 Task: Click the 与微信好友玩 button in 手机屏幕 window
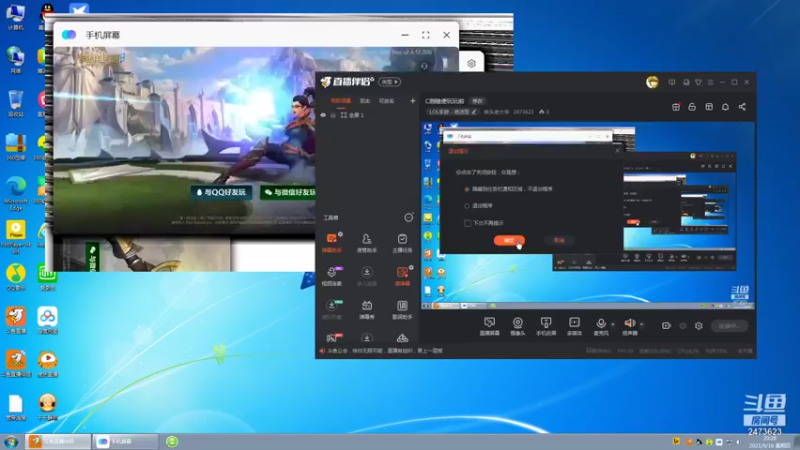(x=289, y=192)
